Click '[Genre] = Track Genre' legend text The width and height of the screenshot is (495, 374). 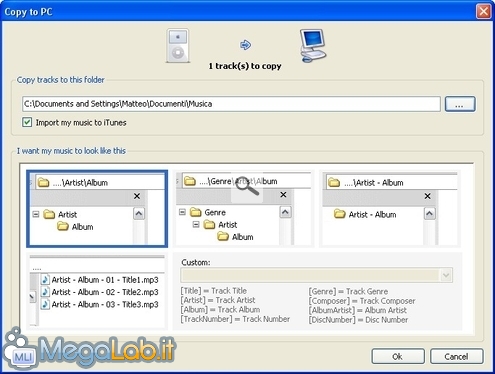point(348,291)
